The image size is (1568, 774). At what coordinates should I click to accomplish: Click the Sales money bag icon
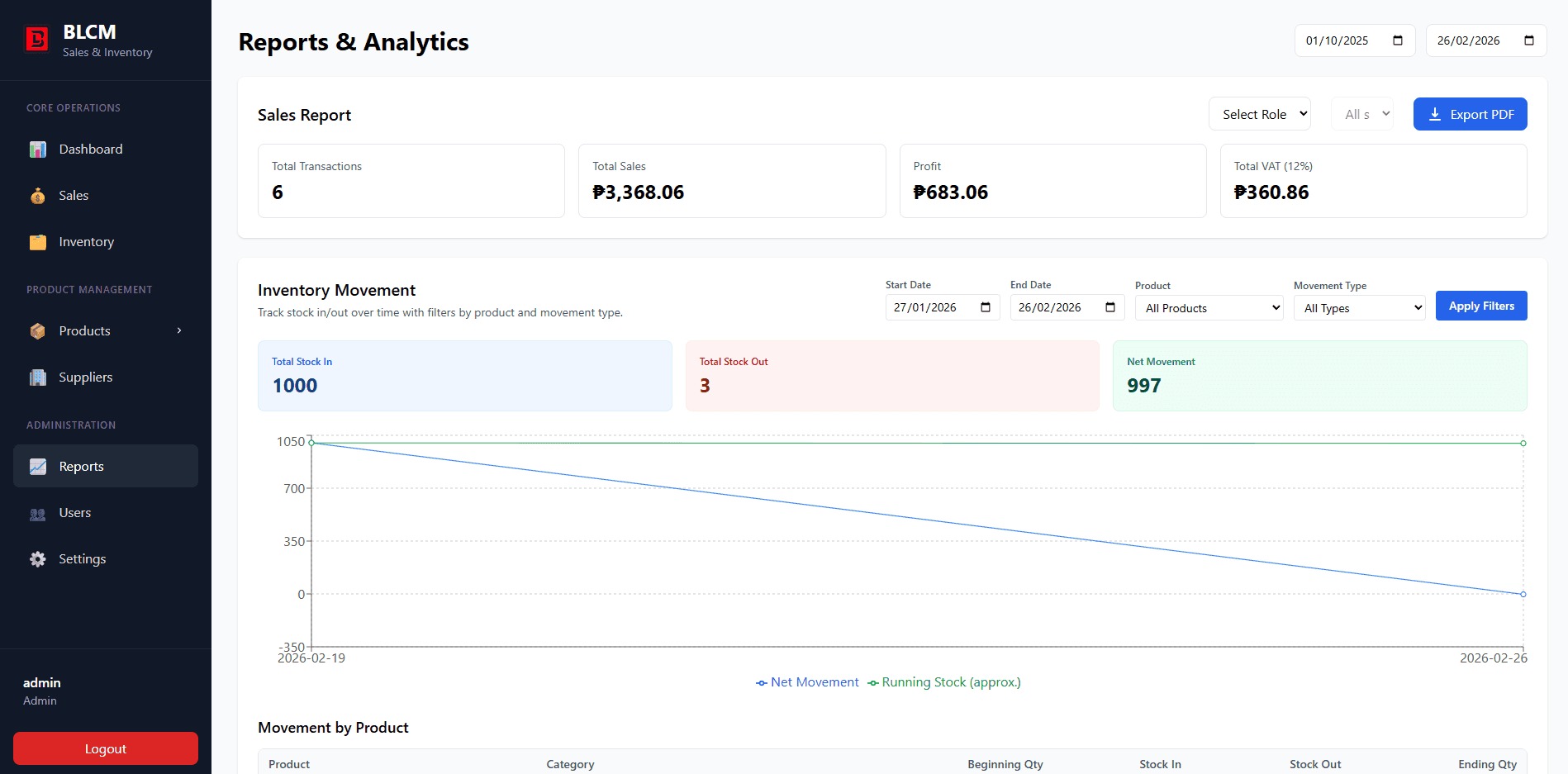38,196
